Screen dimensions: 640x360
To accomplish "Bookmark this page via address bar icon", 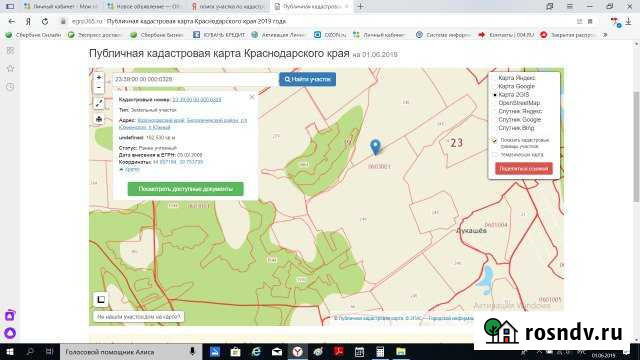I will [590, 21].
